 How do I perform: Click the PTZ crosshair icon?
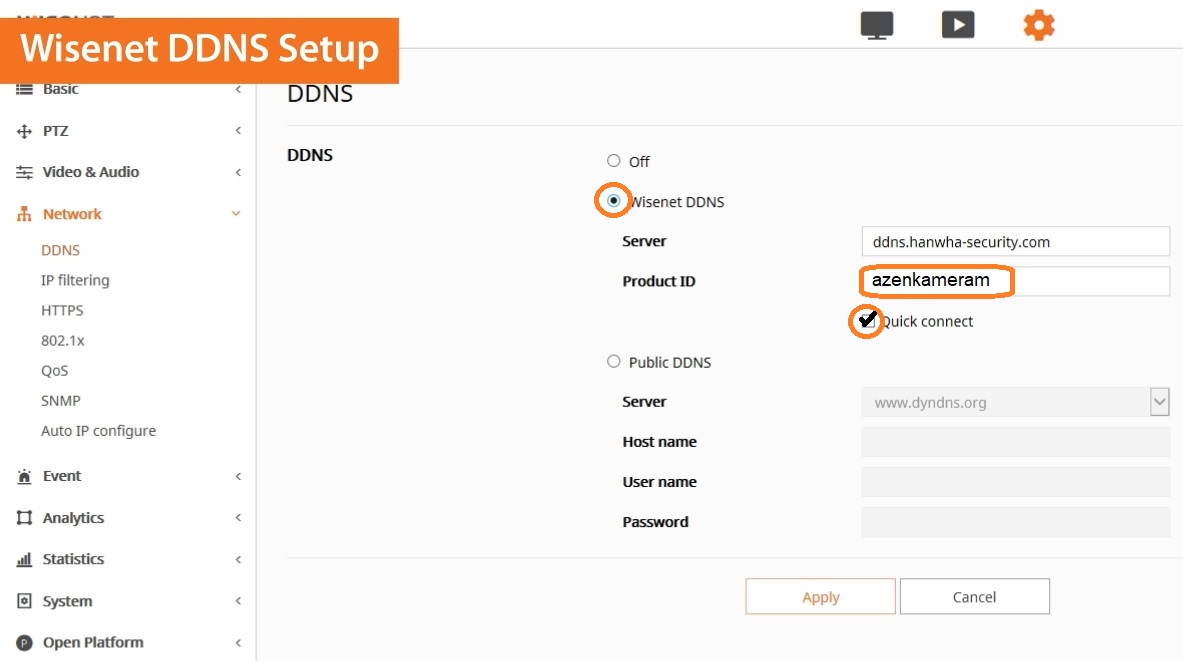click(x=24, y=131)
